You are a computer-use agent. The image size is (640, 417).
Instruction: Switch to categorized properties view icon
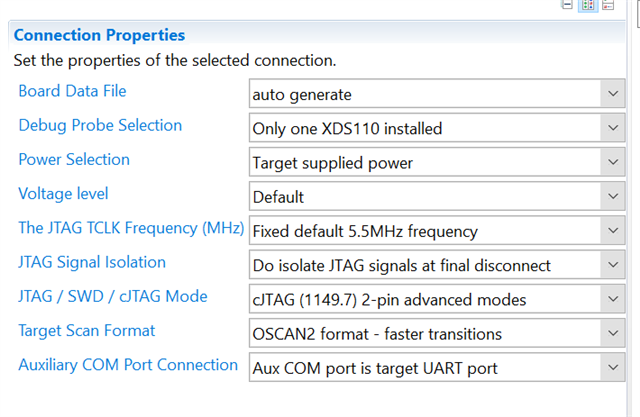[588, 5]
